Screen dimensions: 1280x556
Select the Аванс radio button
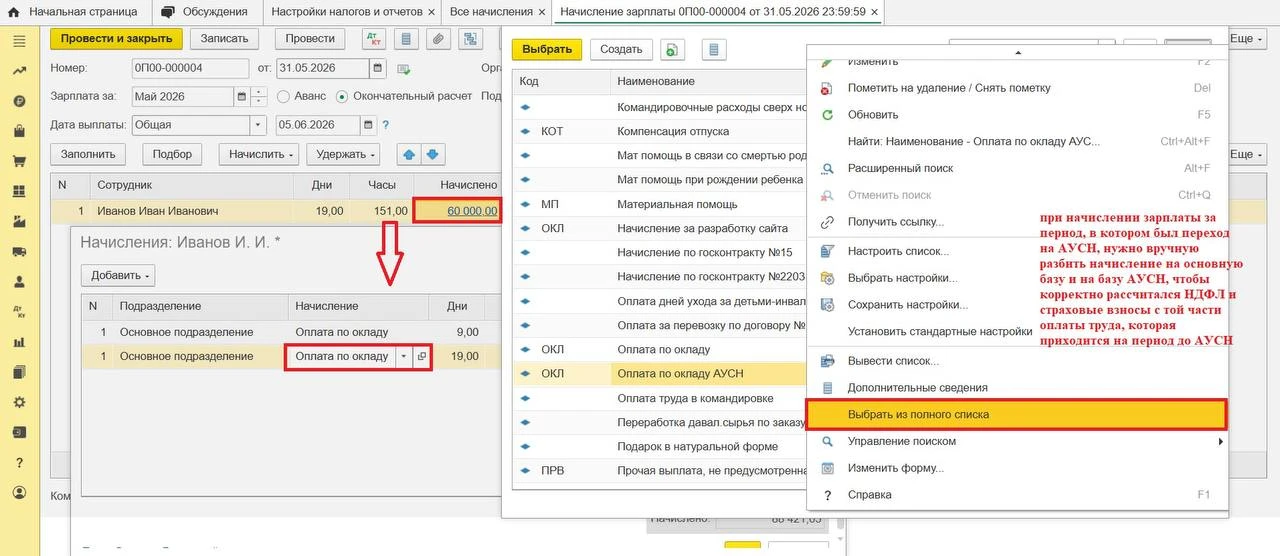pyautogui.click(x=284, y=97)
